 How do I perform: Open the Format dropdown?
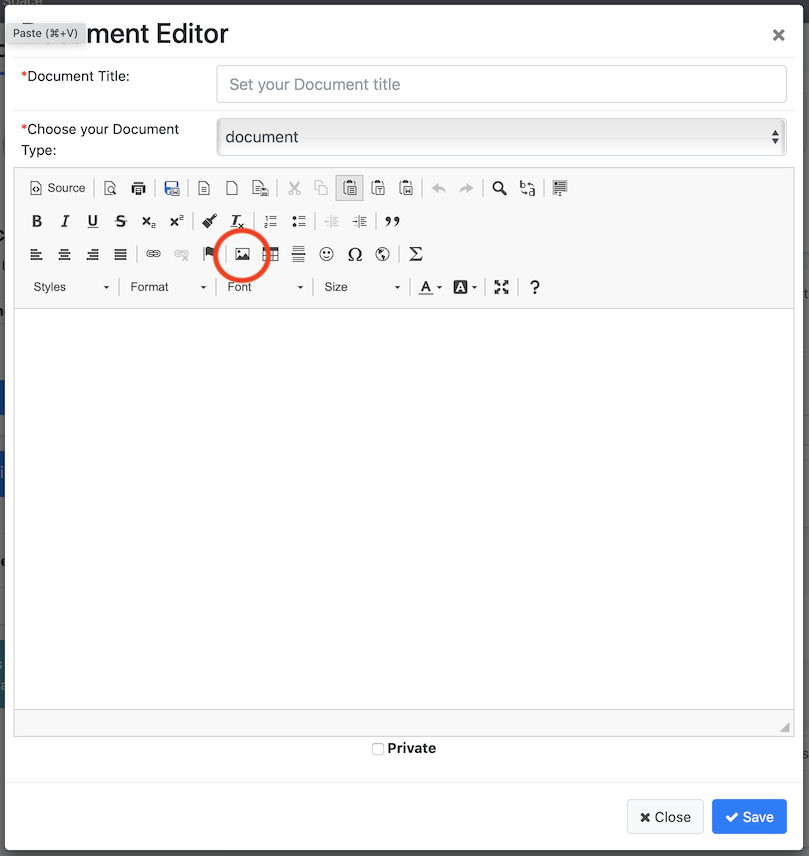coord(168,287)
